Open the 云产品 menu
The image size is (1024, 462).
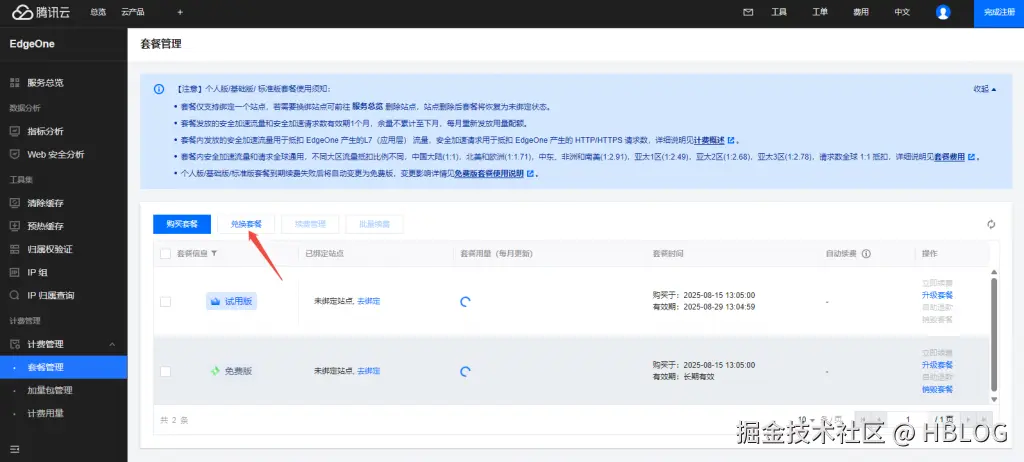tap(133, 12)
